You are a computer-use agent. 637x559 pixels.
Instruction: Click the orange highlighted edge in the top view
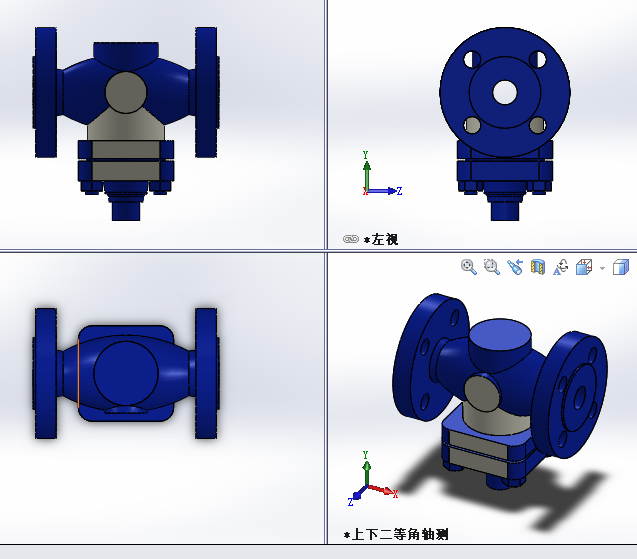(78, 373)
